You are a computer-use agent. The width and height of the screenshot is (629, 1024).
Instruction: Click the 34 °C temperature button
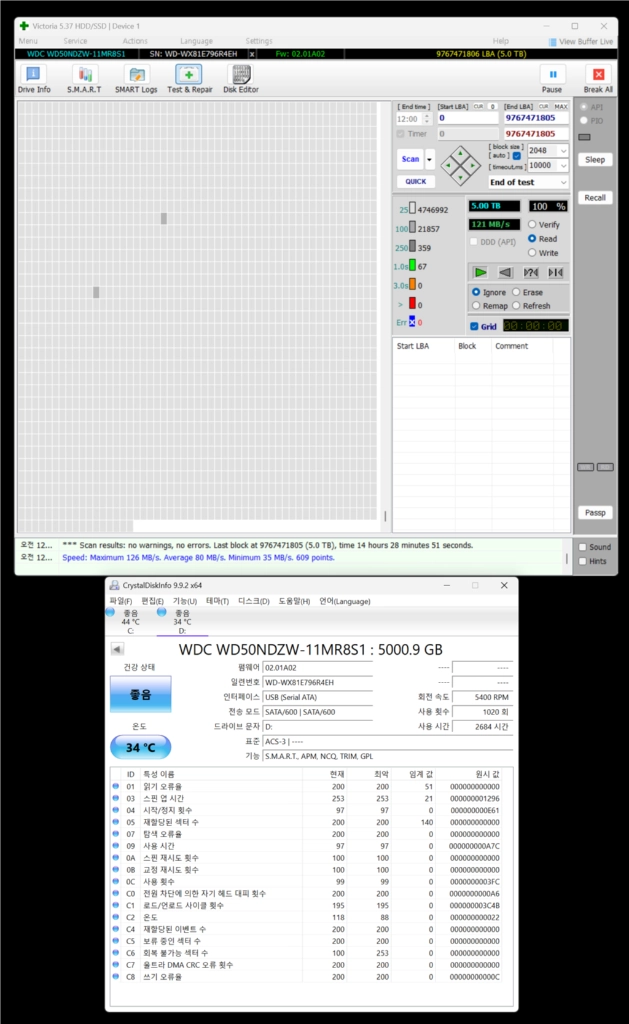[x=140, y=747]
